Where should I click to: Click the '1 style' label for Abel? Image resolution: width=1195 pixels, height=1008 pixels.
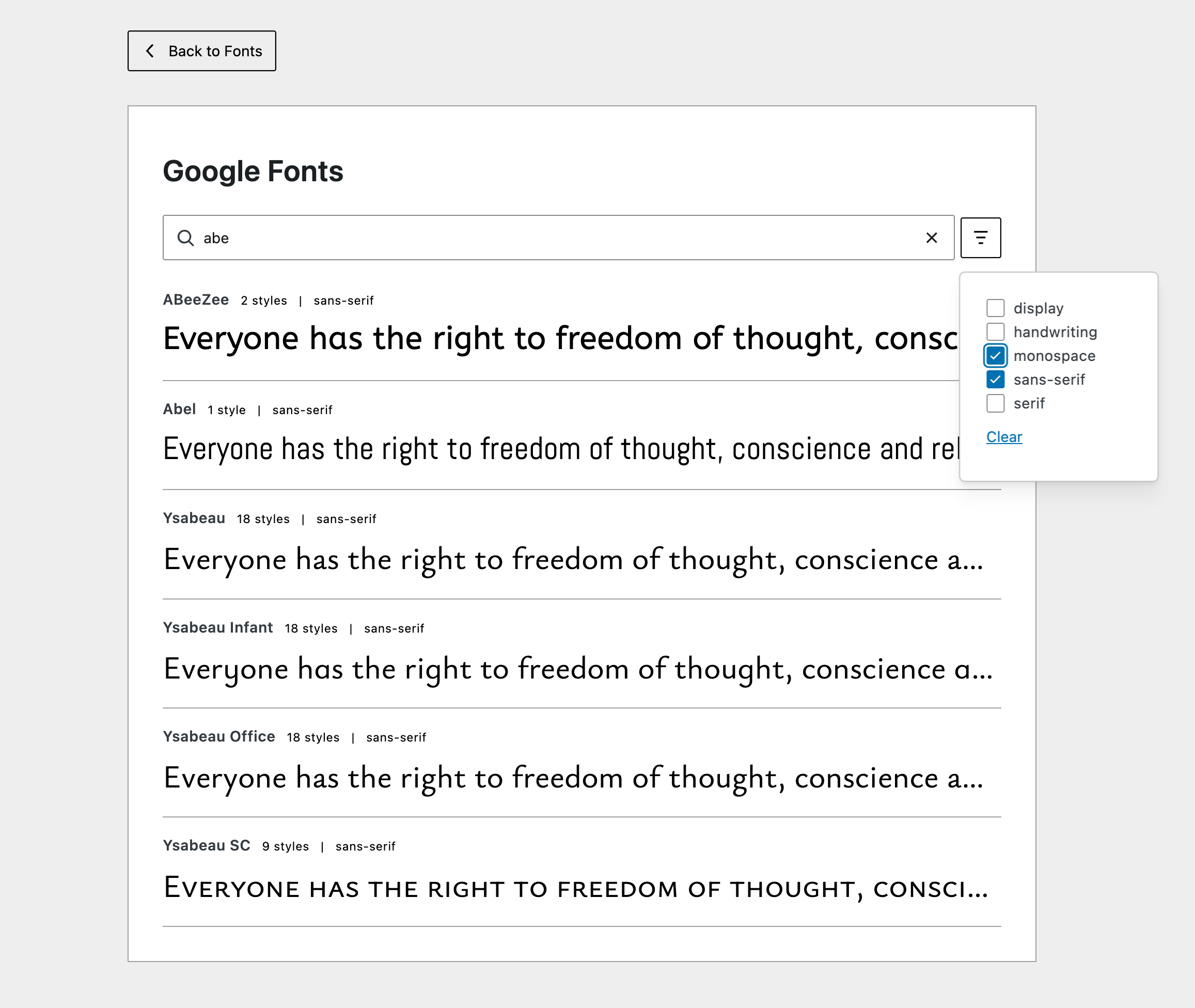point(227,409)
